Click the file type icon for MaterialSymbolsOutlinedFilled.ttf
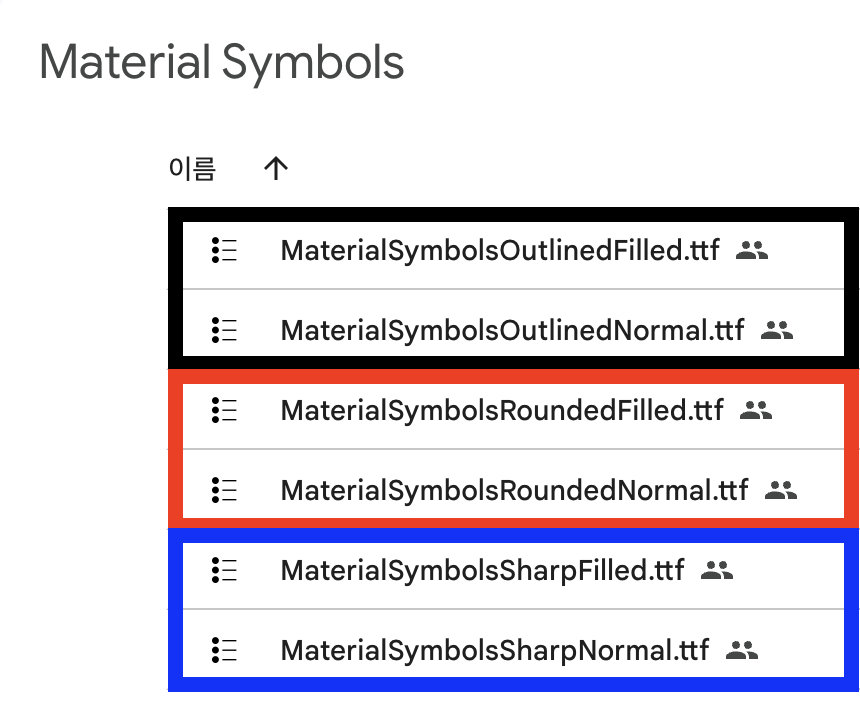This screenshot has height=718, width=860. (225, 251)
